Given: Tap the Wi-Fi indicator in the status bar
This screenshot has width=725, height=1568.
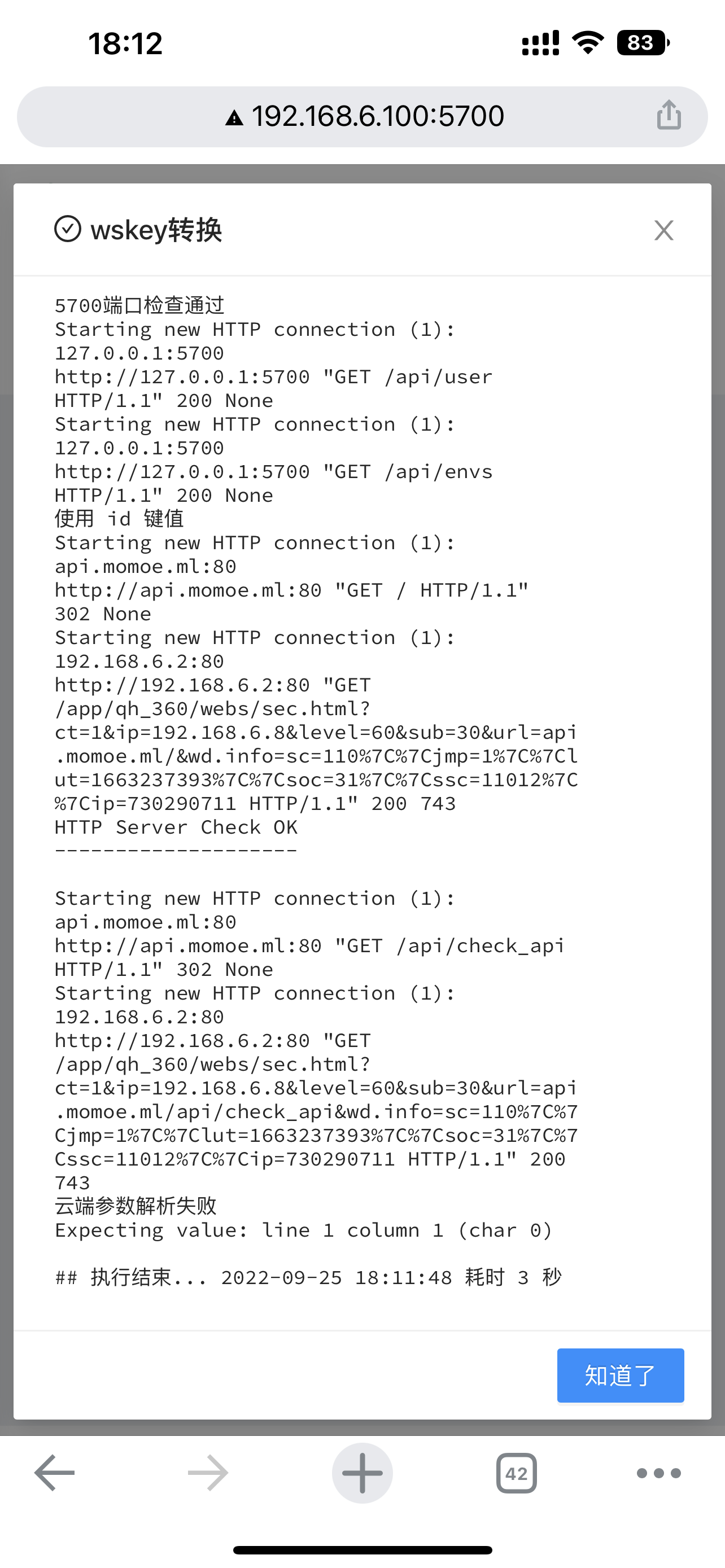Looking at the screenshot, I should 586,41.
